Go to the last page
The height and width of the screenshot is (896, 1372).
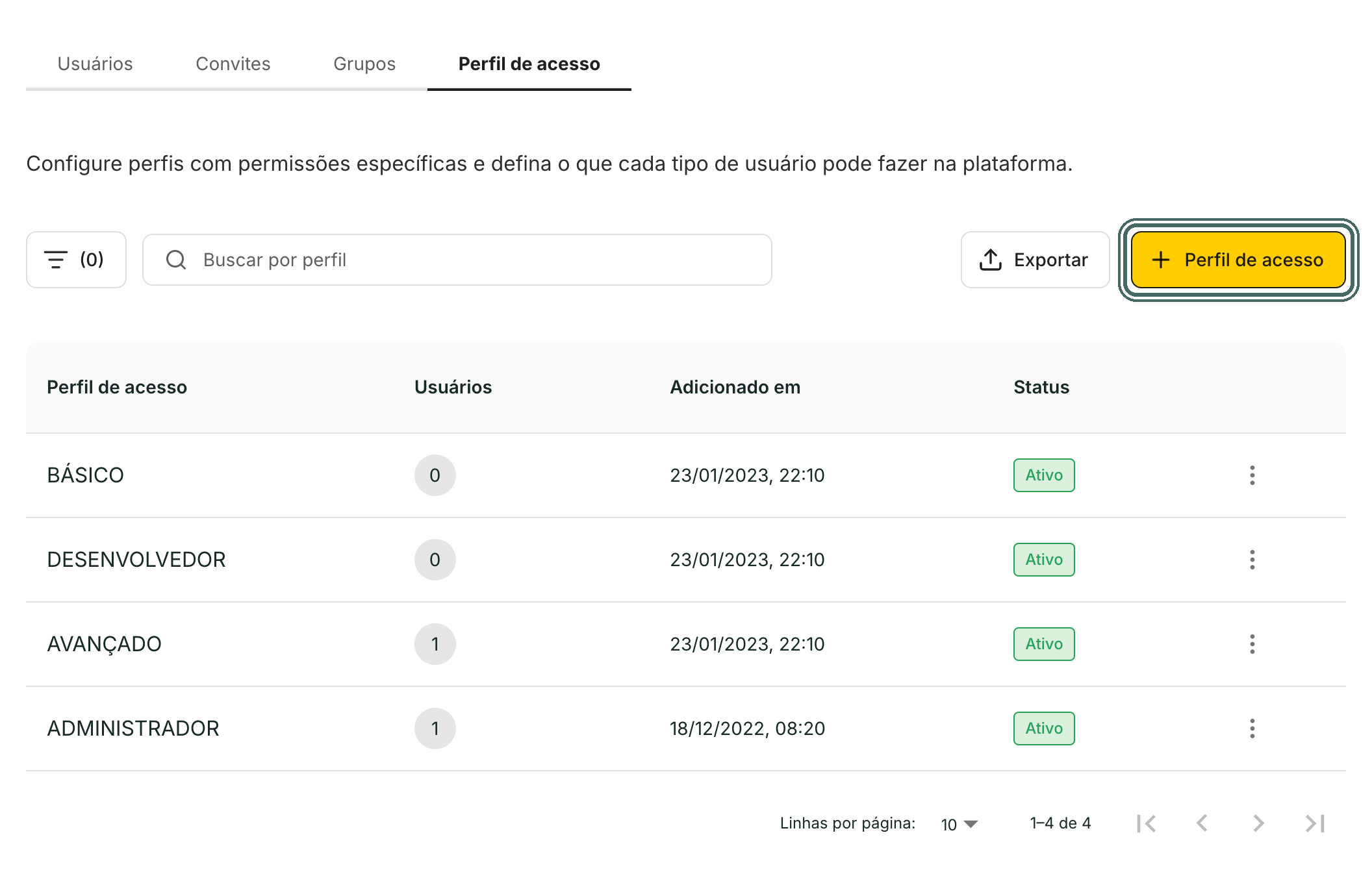[x=1315, y=823]
